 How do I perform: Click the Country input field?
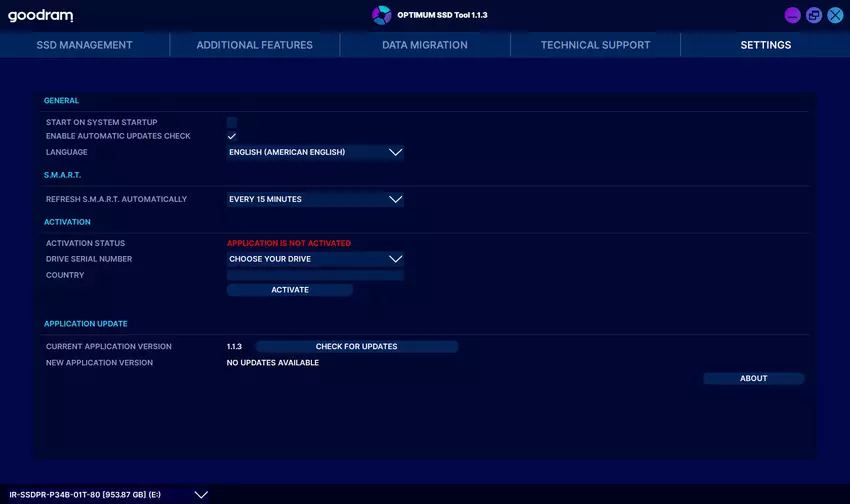point(315,275)
